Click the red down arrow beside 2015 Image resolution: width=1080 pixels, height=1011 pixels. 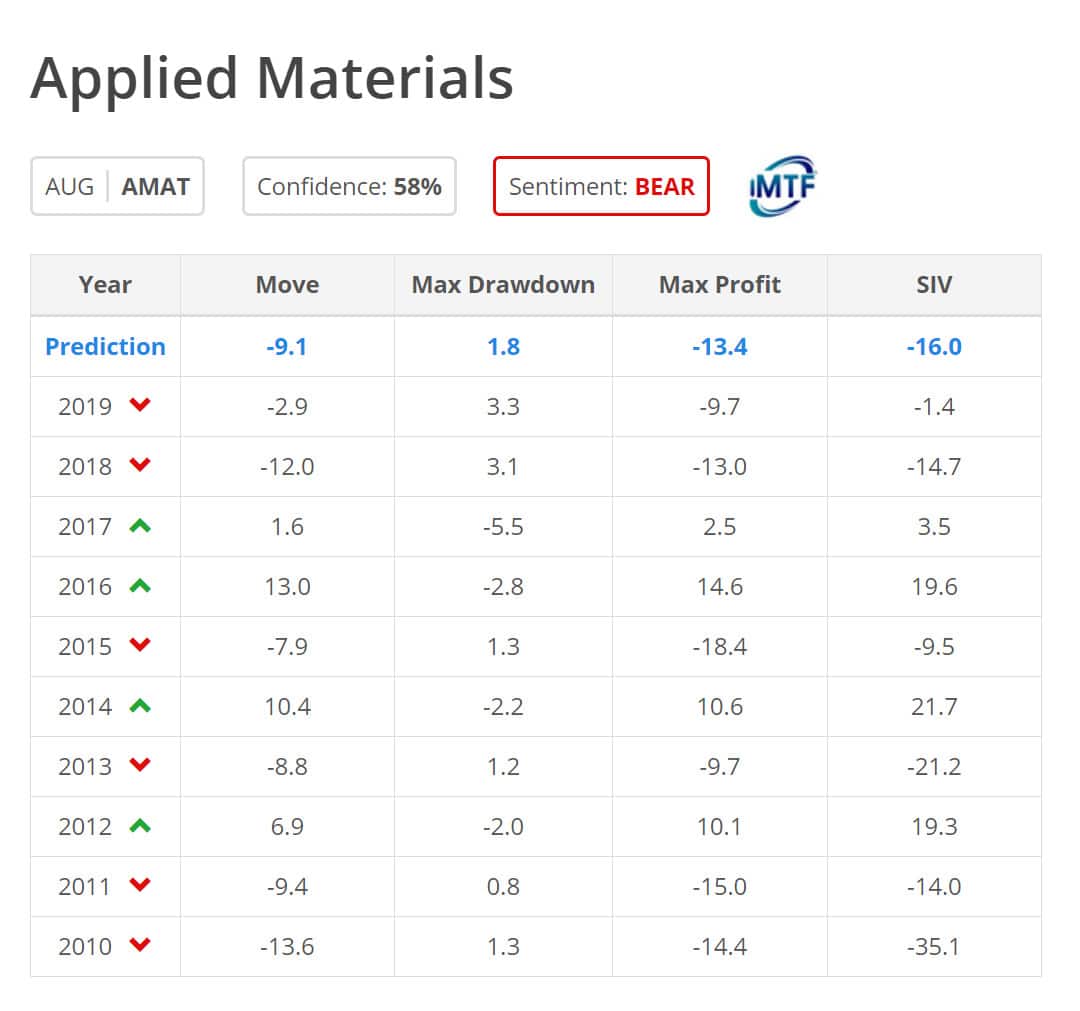click(140, 645)
